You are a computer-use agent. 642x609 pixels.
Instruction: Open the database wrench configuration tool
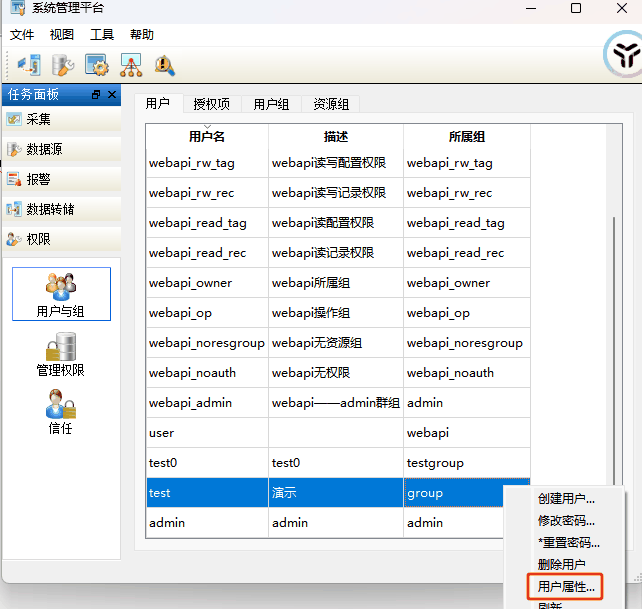click(63, 65)
